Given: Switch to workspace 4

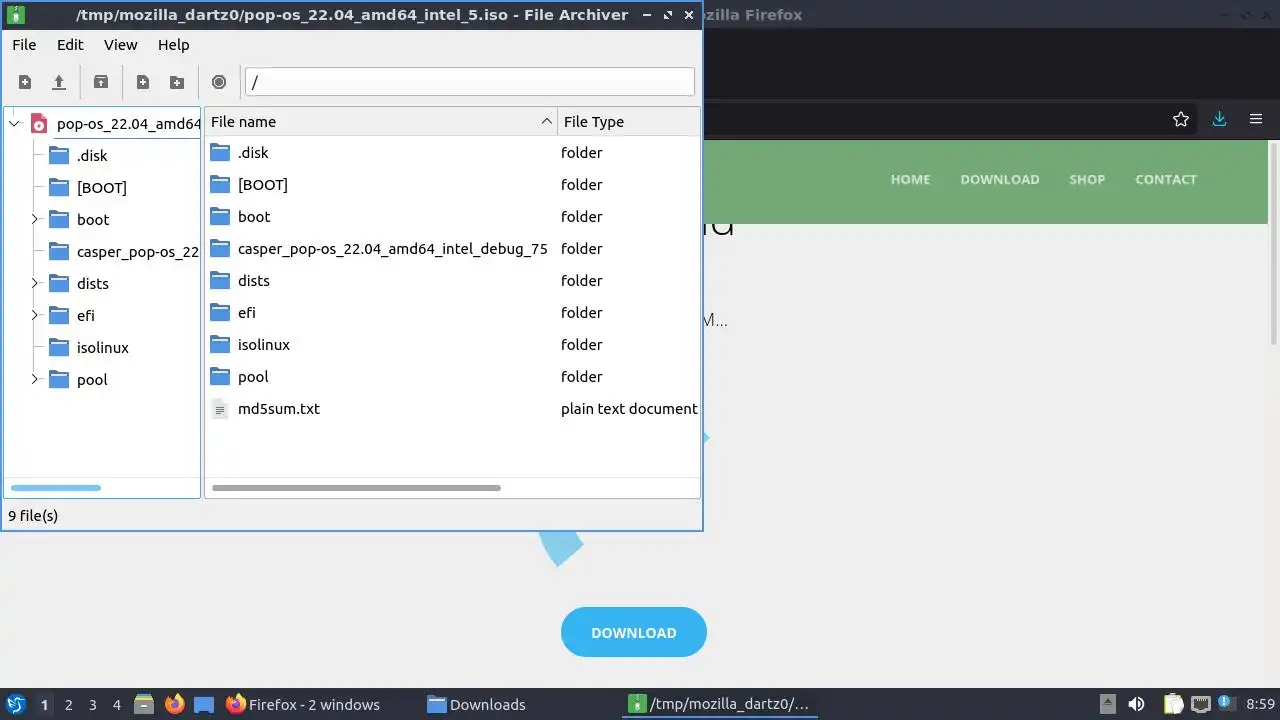Looking at the screenshot, I should pyautogui.click(x=116, y=704).
